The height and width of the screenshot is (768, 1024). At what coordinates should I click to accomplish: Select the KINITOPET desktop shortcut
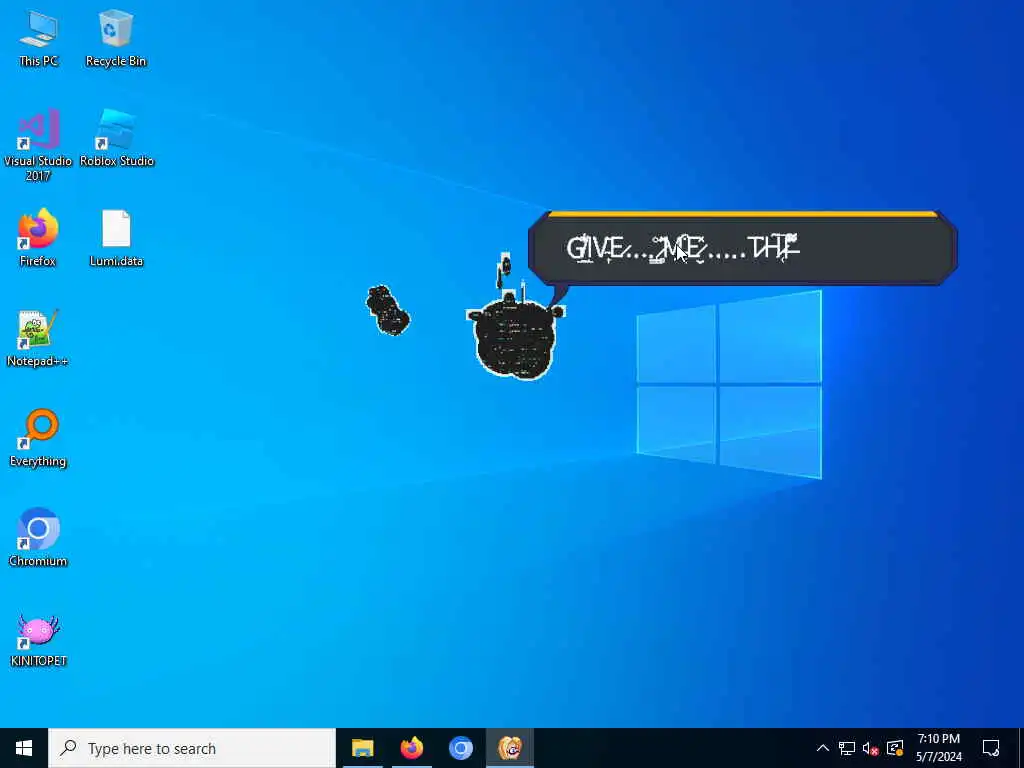click(x=38, y=639)
